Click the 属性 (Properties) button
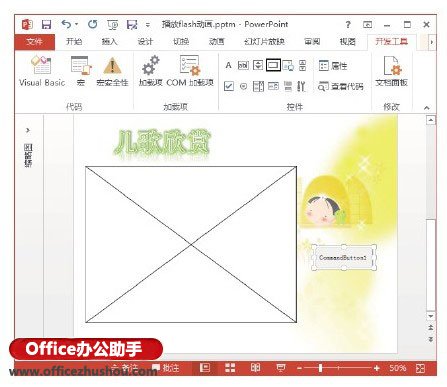This screenshot has height=387, width=447. [x=333, y=66]
